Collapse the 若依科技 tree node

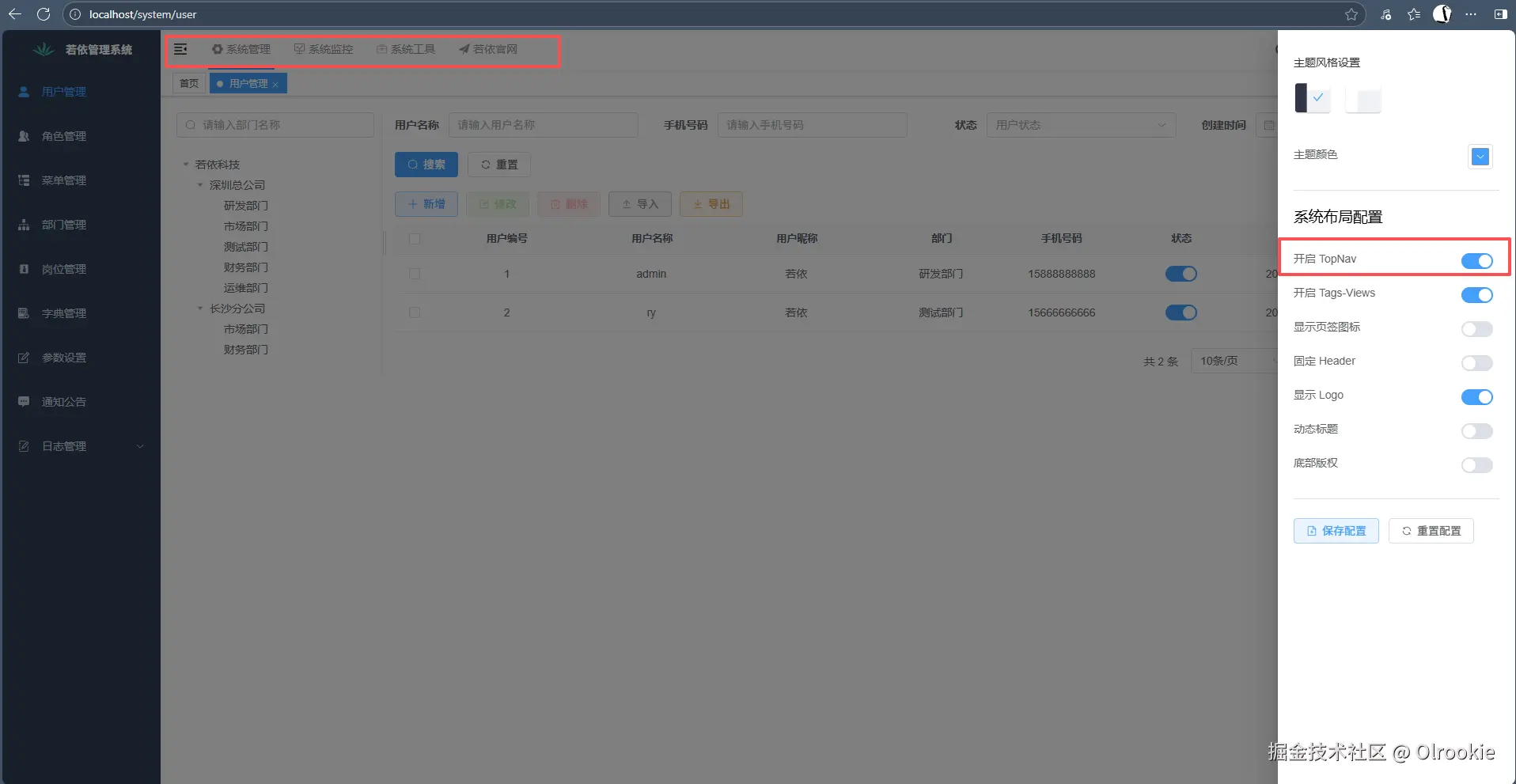click(186, 165)
